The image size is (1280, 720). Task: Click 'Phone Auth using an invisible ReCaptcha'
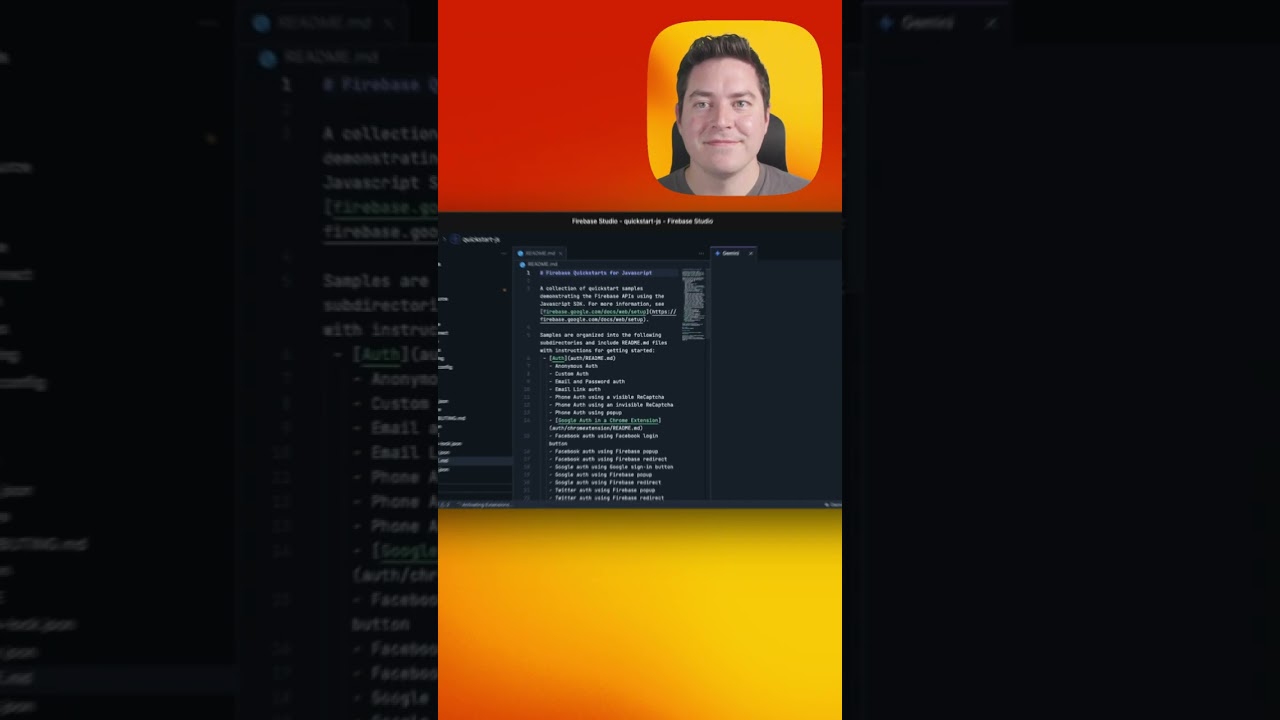pyautogui.click(x=611, y=405)
